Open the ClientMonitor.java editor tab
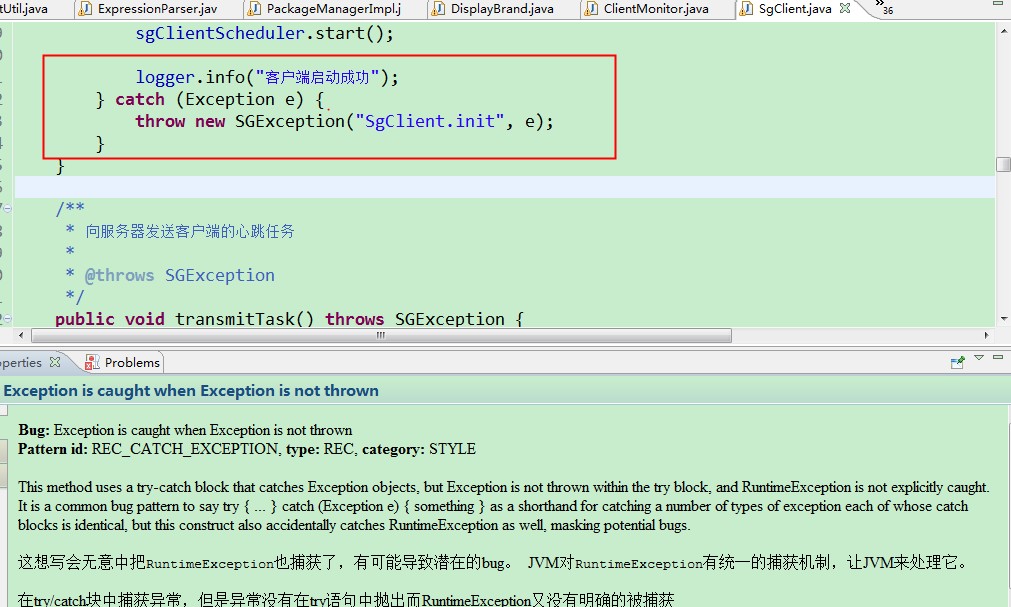Viewport: 1011px width, 607px height. click(656, 9)
